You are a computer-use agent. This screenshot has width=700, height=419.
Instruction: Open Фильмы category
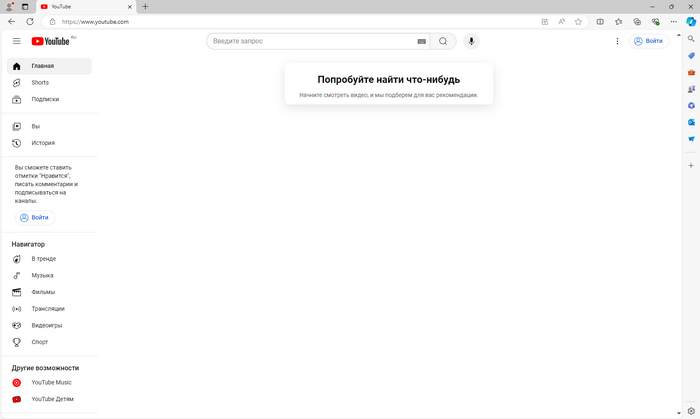click(49, 292)
